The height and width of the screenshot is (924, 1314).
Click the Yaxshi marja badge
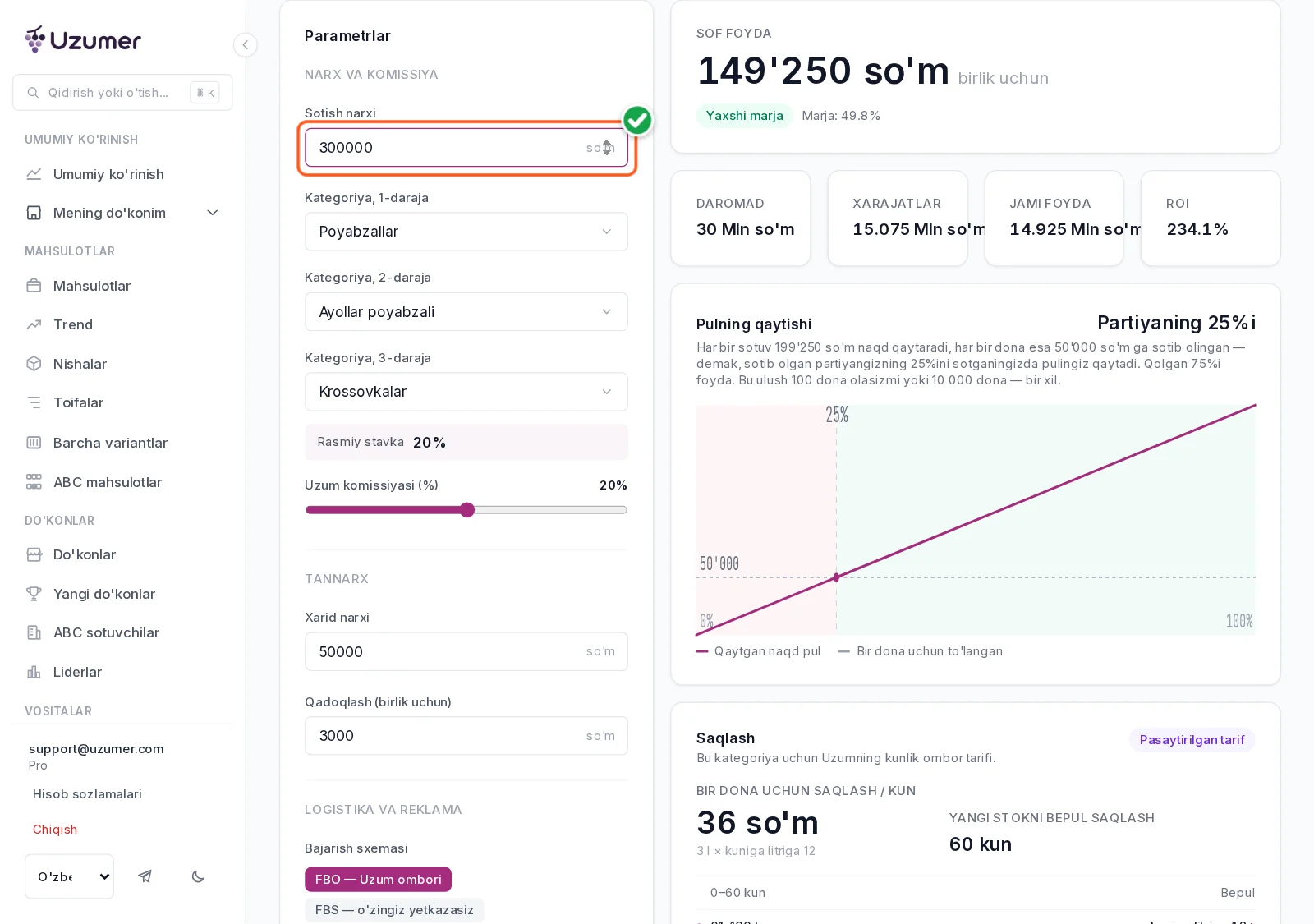point(745,116)
